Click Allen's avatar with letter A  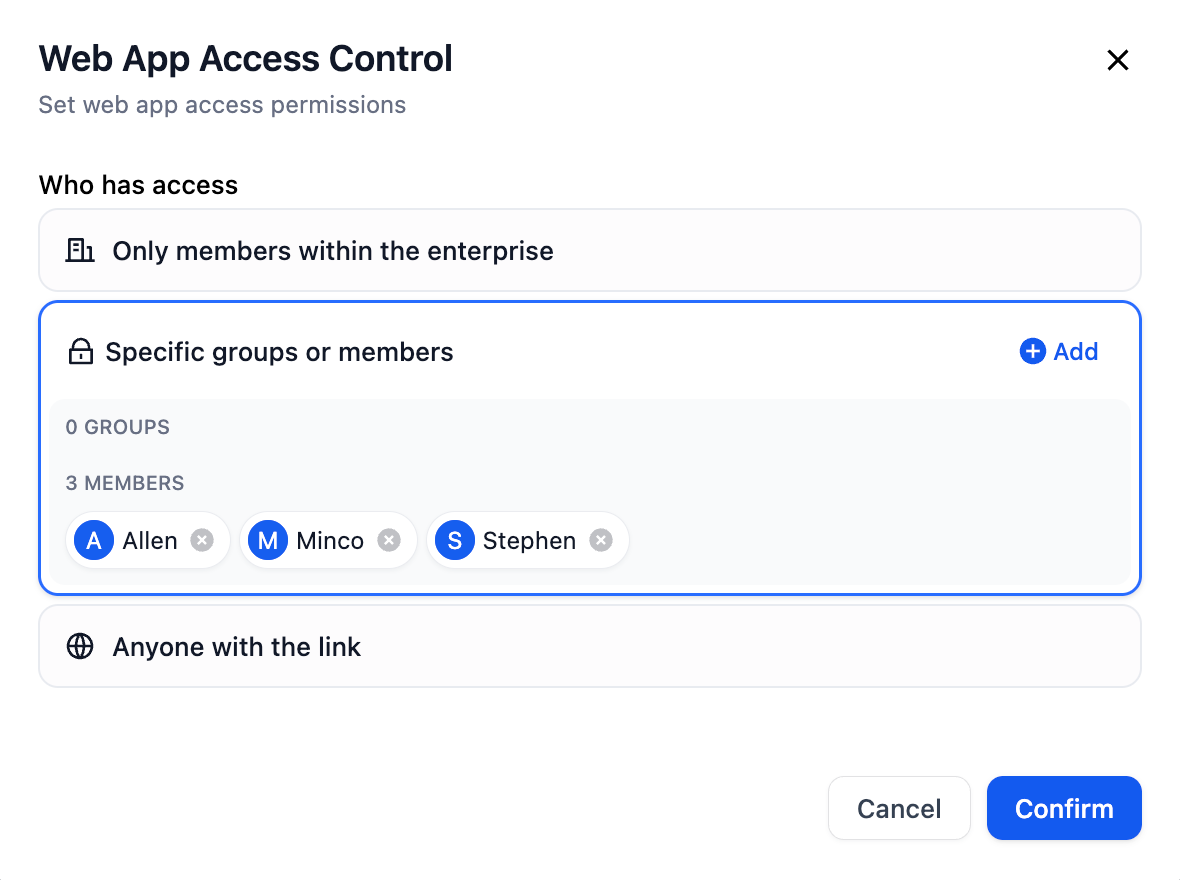click(x=94, y=540)
